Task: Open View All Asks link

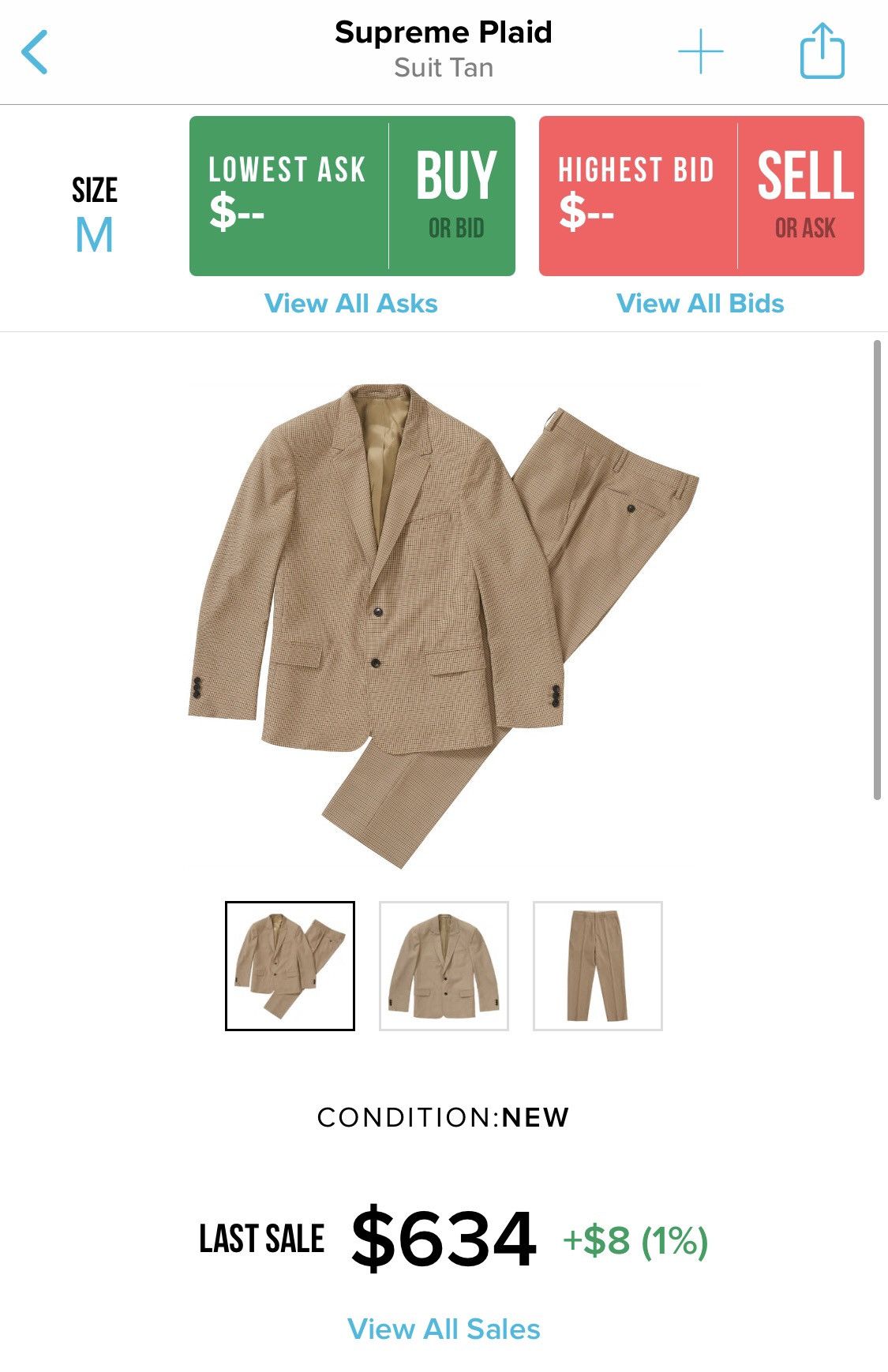Action: point(351,304)
